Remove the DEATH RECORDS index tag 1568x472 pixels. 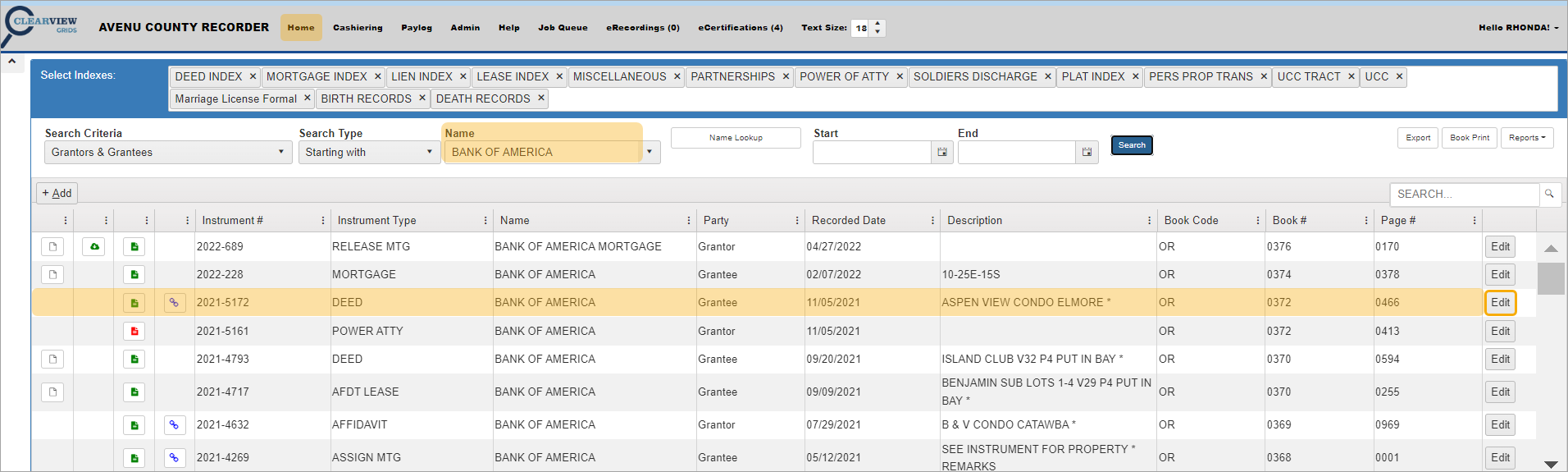click(x=541, y=99)
